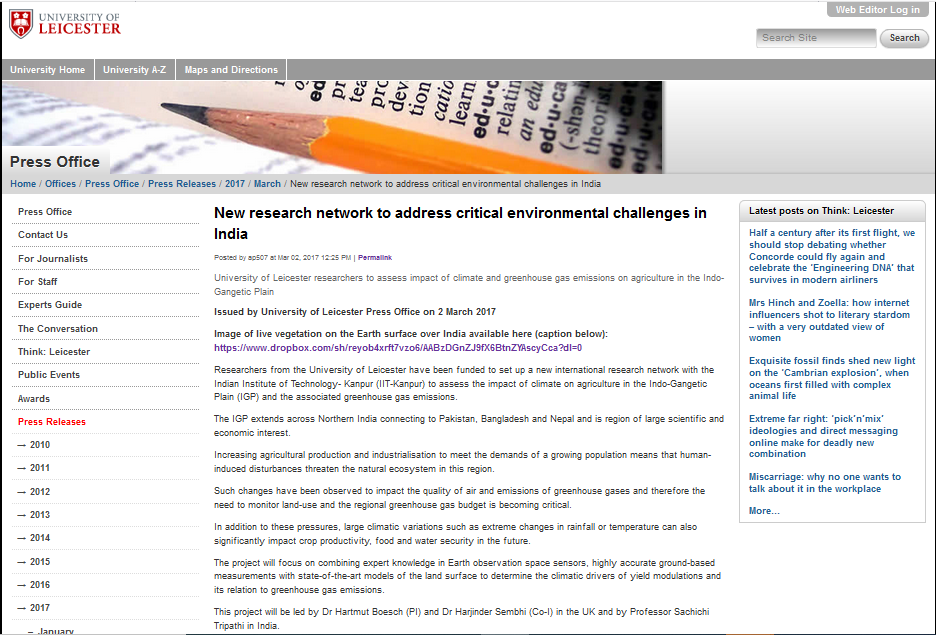Click the article headline about India
Viewport: 936px width, 635px height.
coord(460,223)
